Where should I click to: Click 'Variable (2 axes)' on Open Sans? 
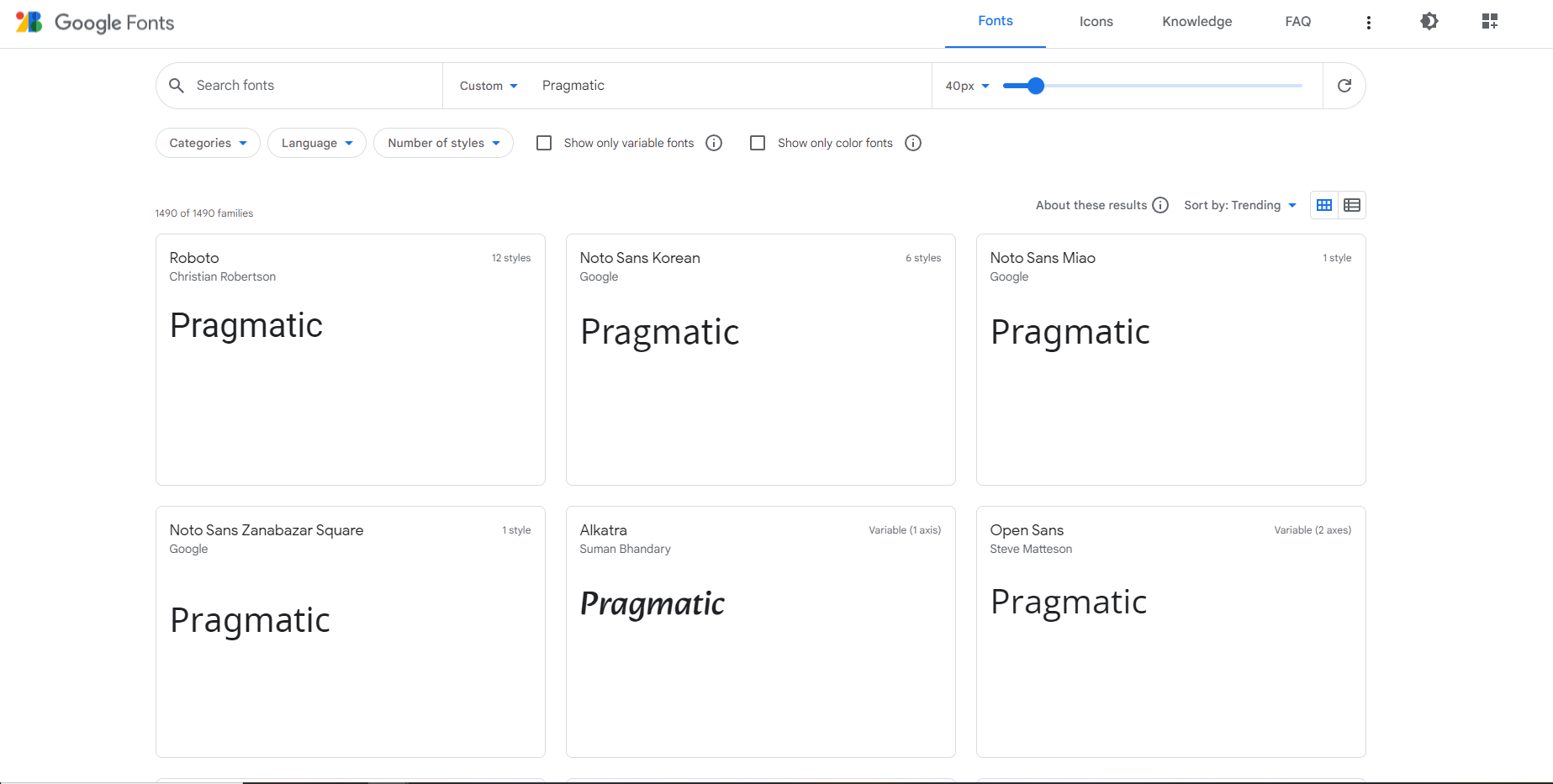click(x=1313, y=530)
